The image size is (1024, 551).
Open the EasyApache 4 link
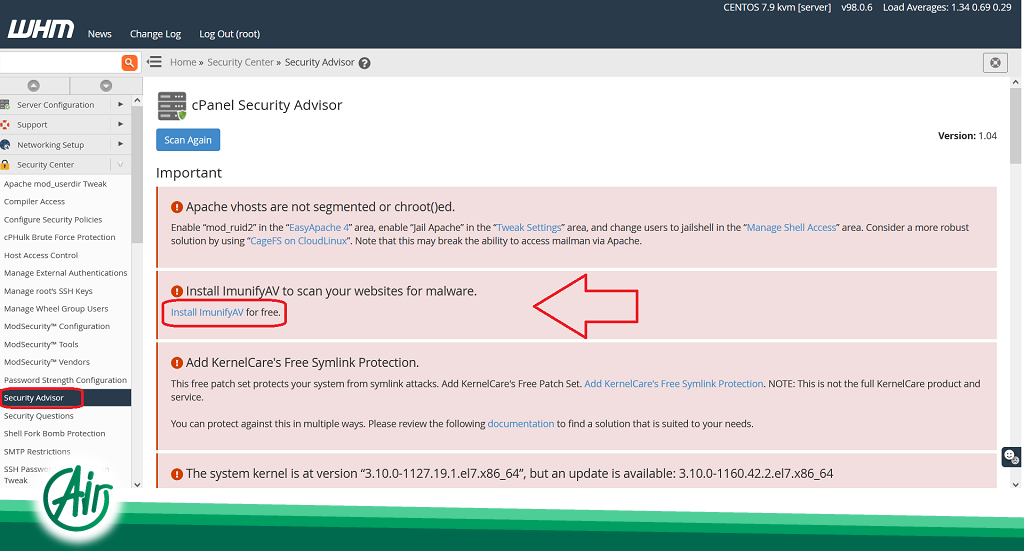click(319, 228)
